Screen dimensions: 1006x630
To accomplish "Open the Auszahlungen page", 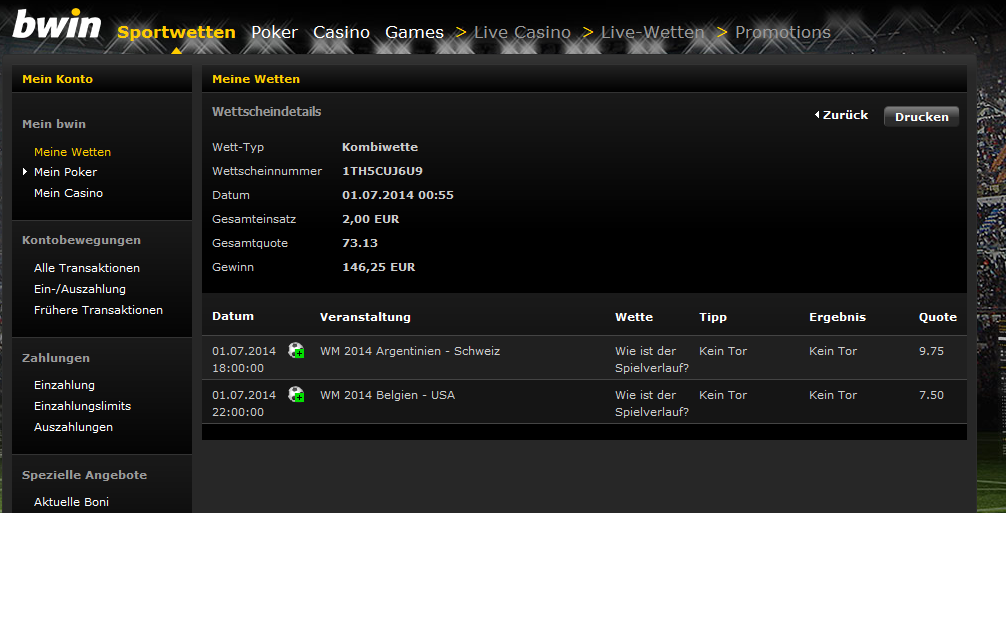I will [73, 427].
